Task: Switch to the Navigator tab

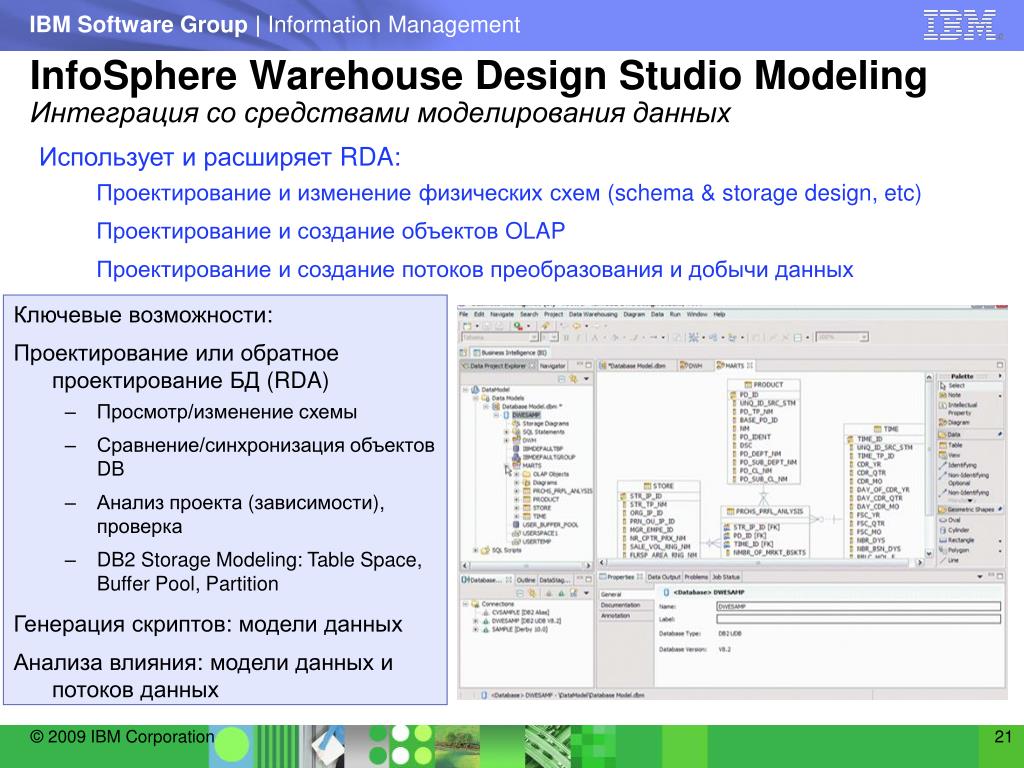Action: coord(552,366)
